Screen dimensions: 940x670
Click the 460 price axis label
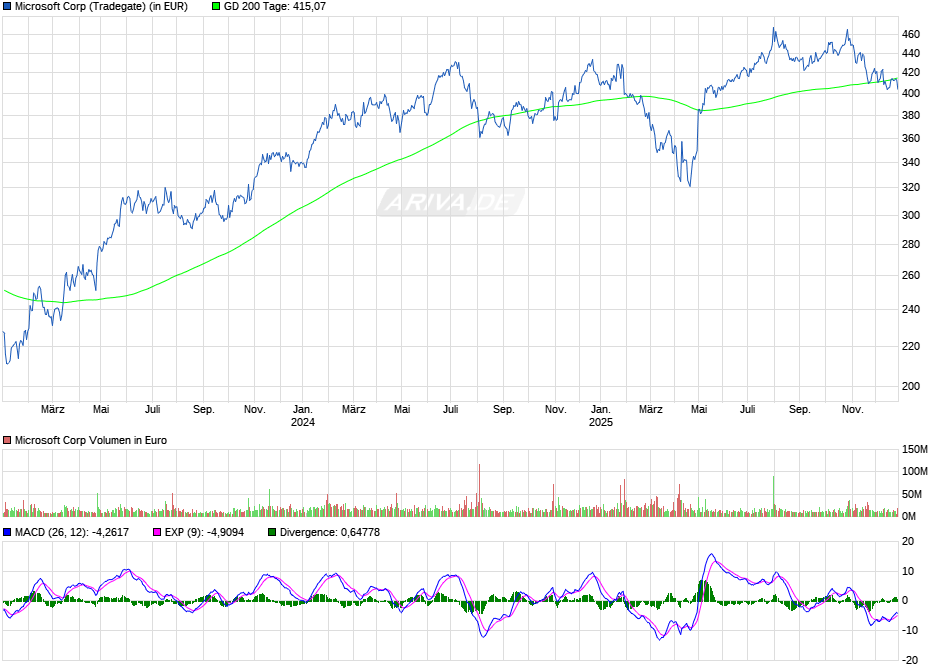click(x=911, y=35)
